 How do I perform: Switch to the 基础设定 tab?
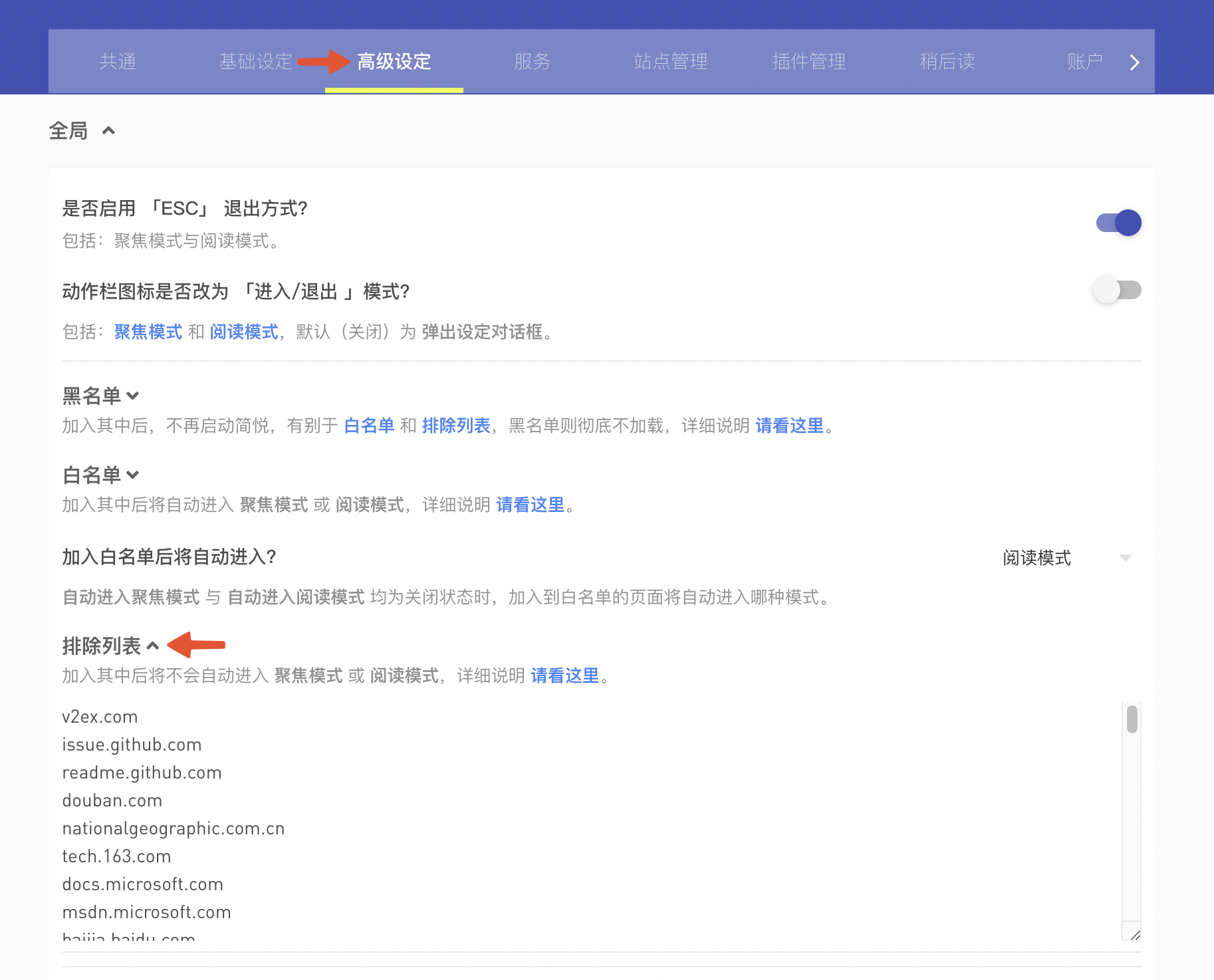click(256, 62)
